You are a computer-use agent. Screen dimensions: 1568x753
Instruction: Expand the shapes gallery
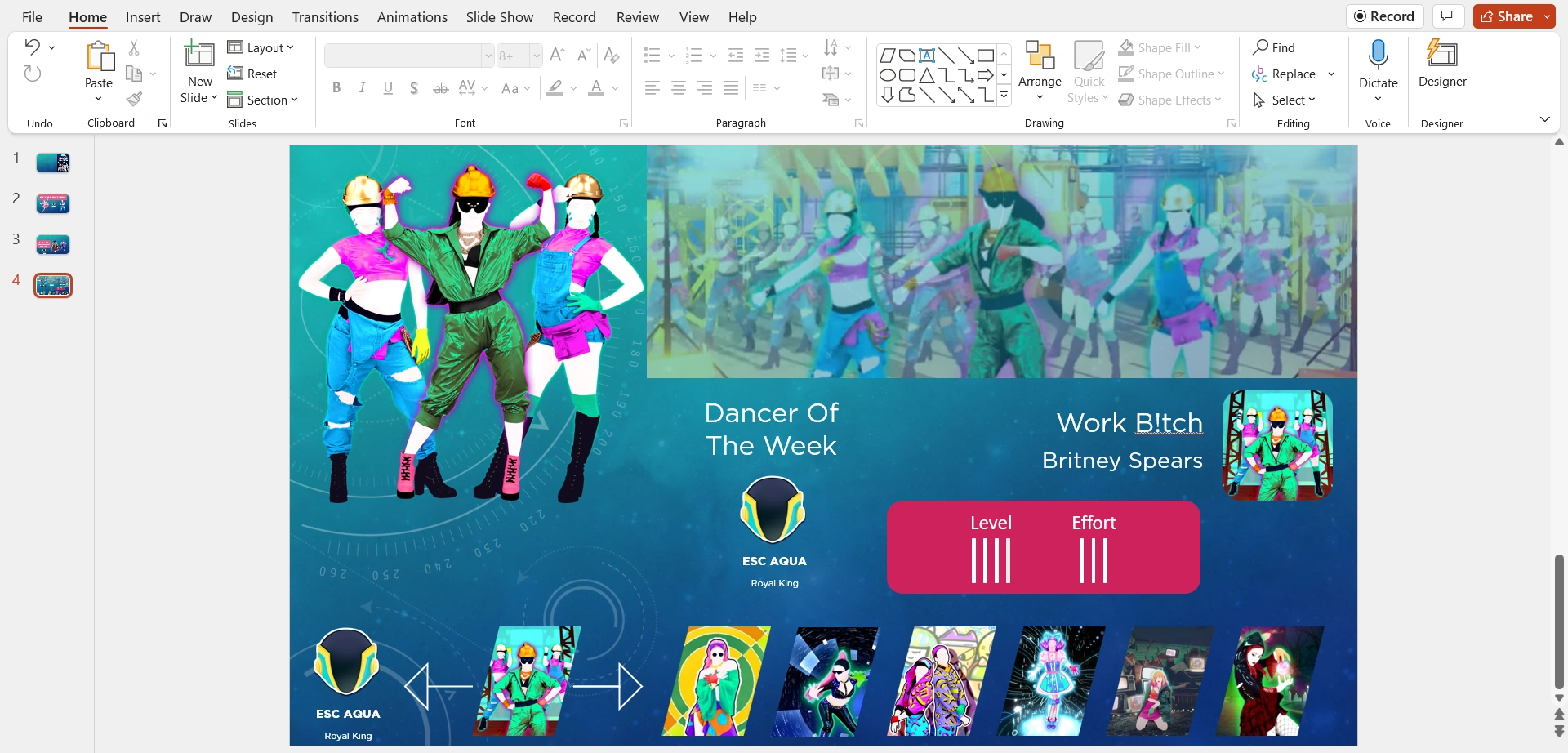click(1004, 96)
